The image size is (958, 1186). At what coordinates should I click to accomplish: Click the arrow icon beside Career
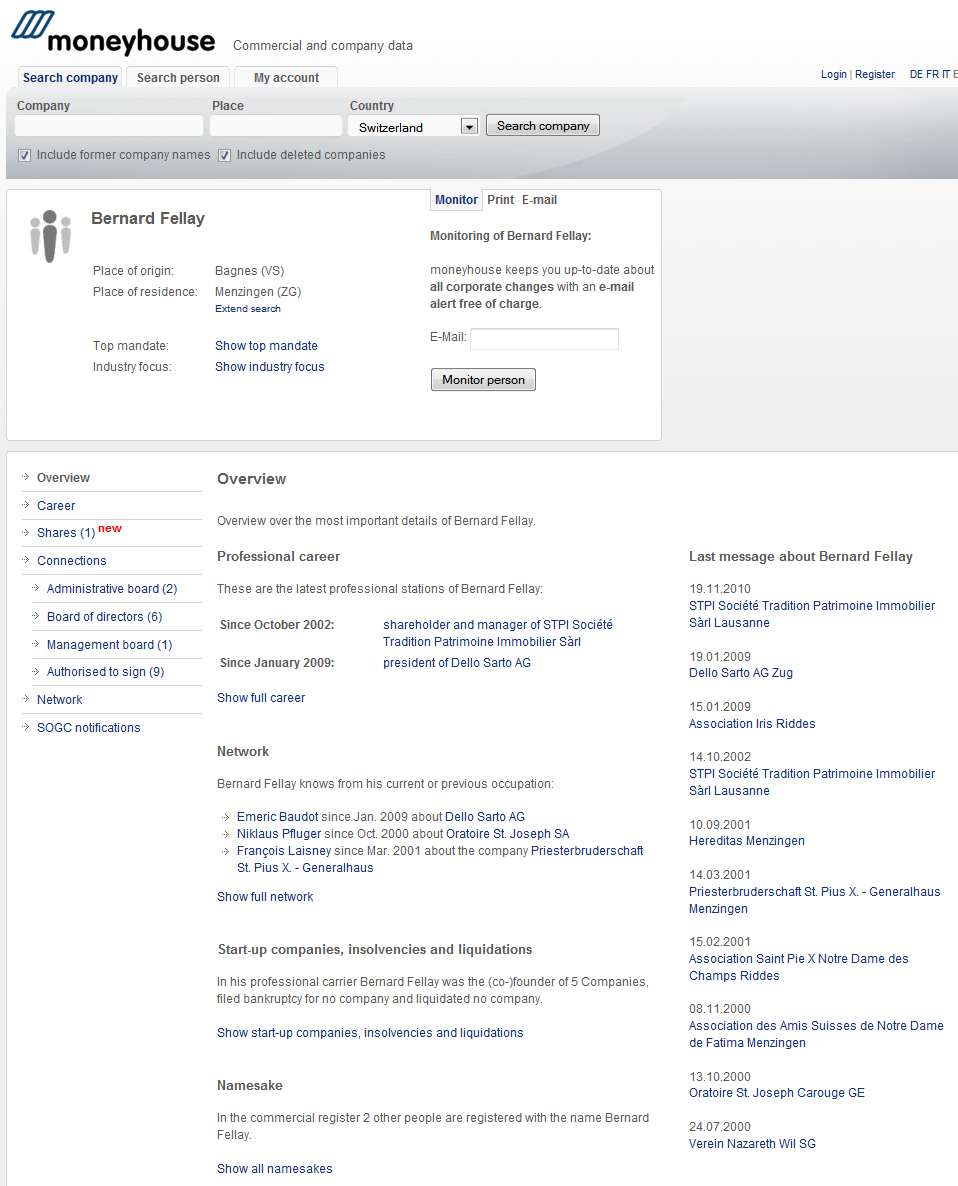(x=26, y=506)
